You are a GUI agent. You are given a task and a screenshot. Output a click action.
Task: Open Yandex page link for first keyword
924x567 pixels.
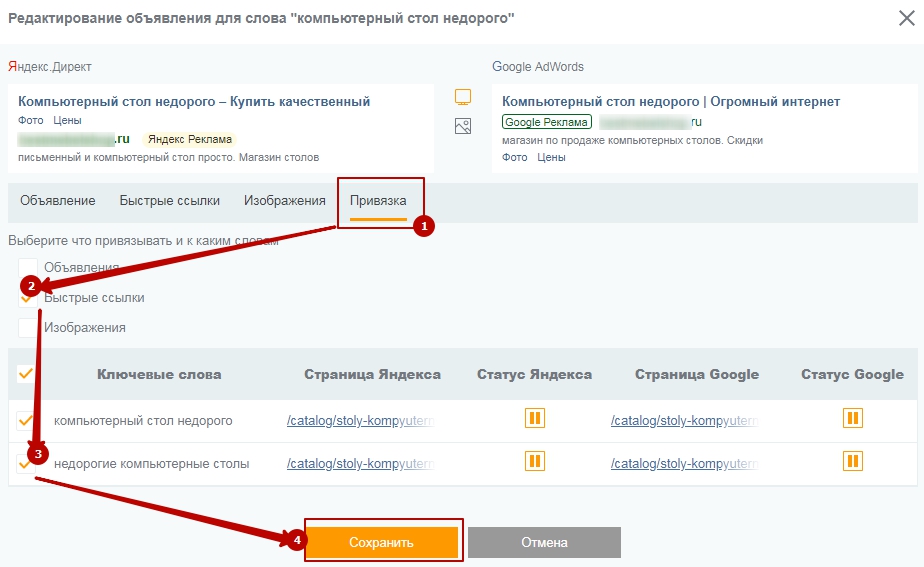[x=360, y=421]
